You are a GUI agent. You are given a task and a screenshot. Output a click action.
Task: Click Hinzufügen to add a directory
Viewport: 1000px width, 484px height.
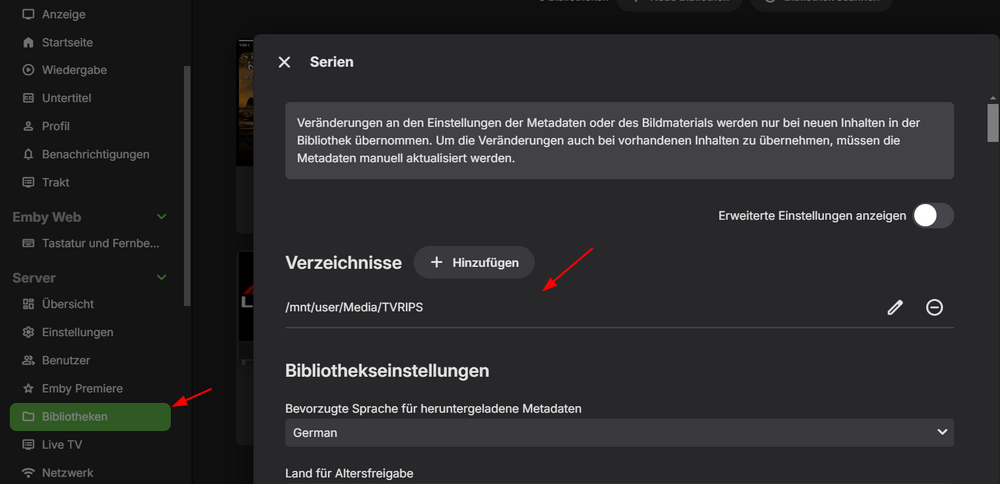474,262
